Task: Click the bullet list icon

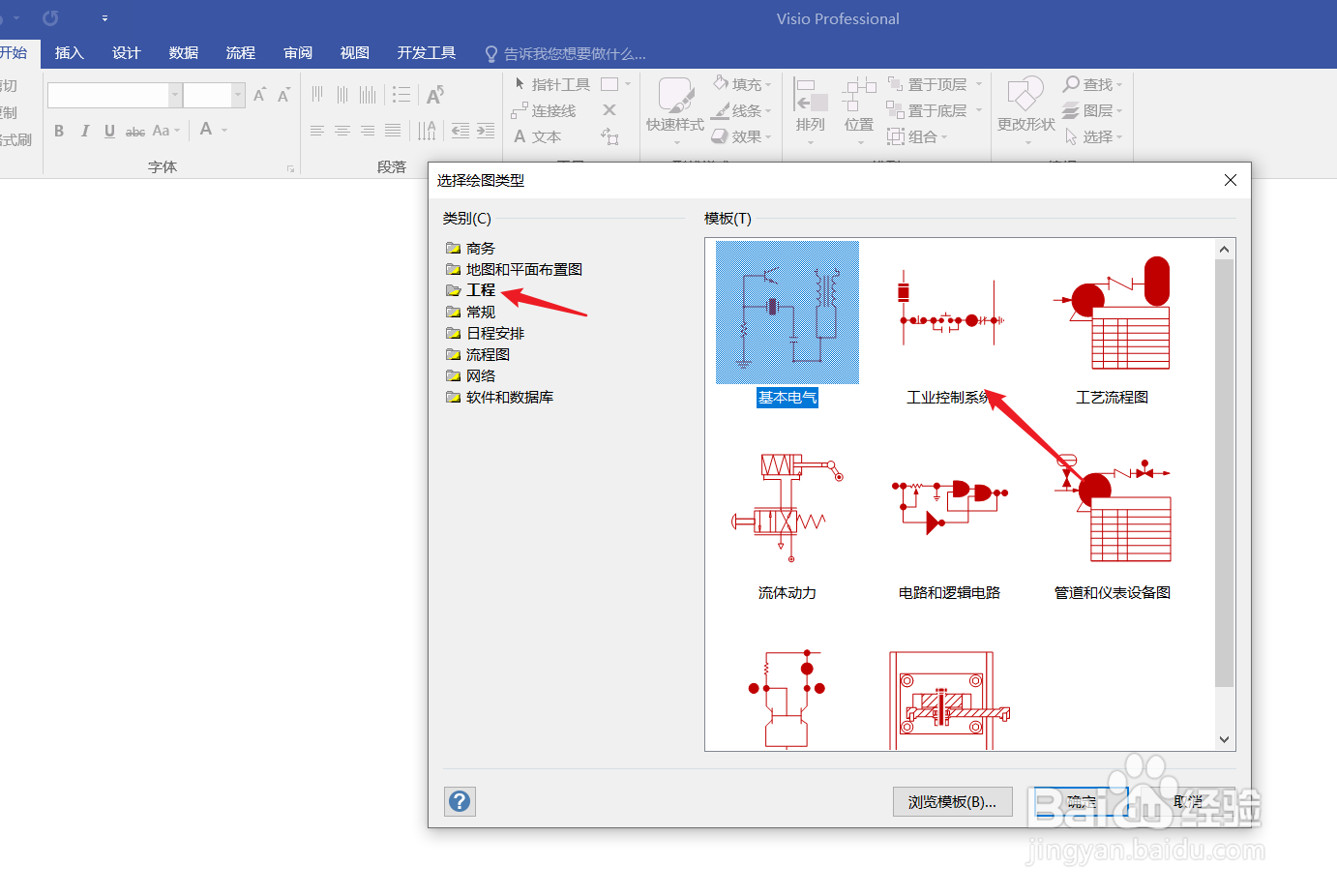Action: (401, 95)
